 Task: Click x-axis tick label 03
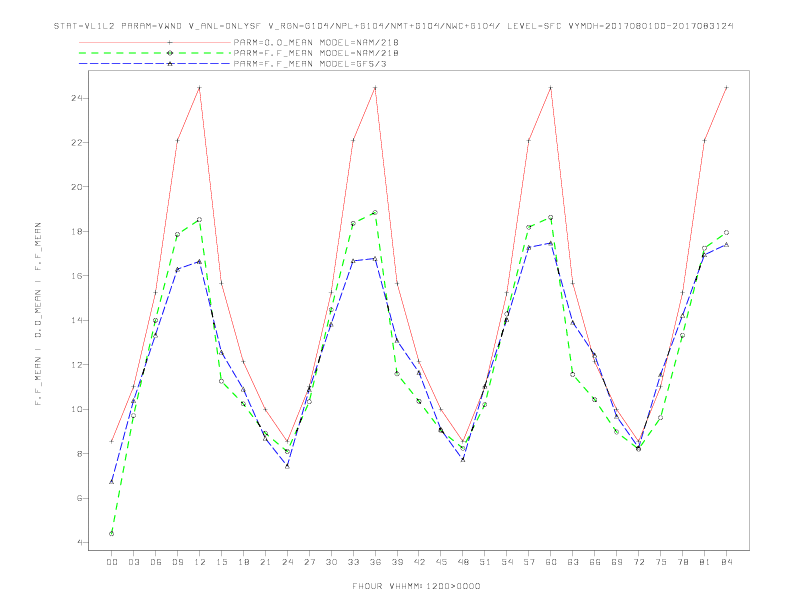coord(133,562)
